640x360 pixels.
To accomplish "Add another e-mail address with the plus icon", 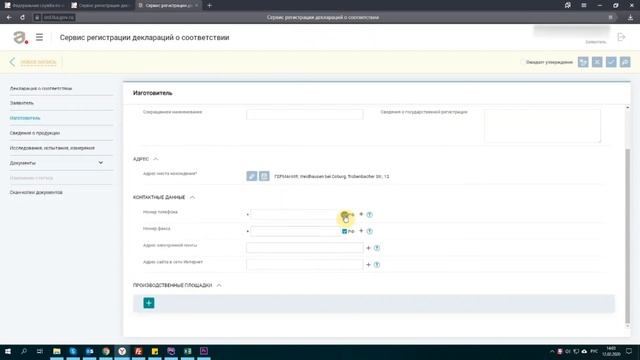I will (x=368, y=248).
